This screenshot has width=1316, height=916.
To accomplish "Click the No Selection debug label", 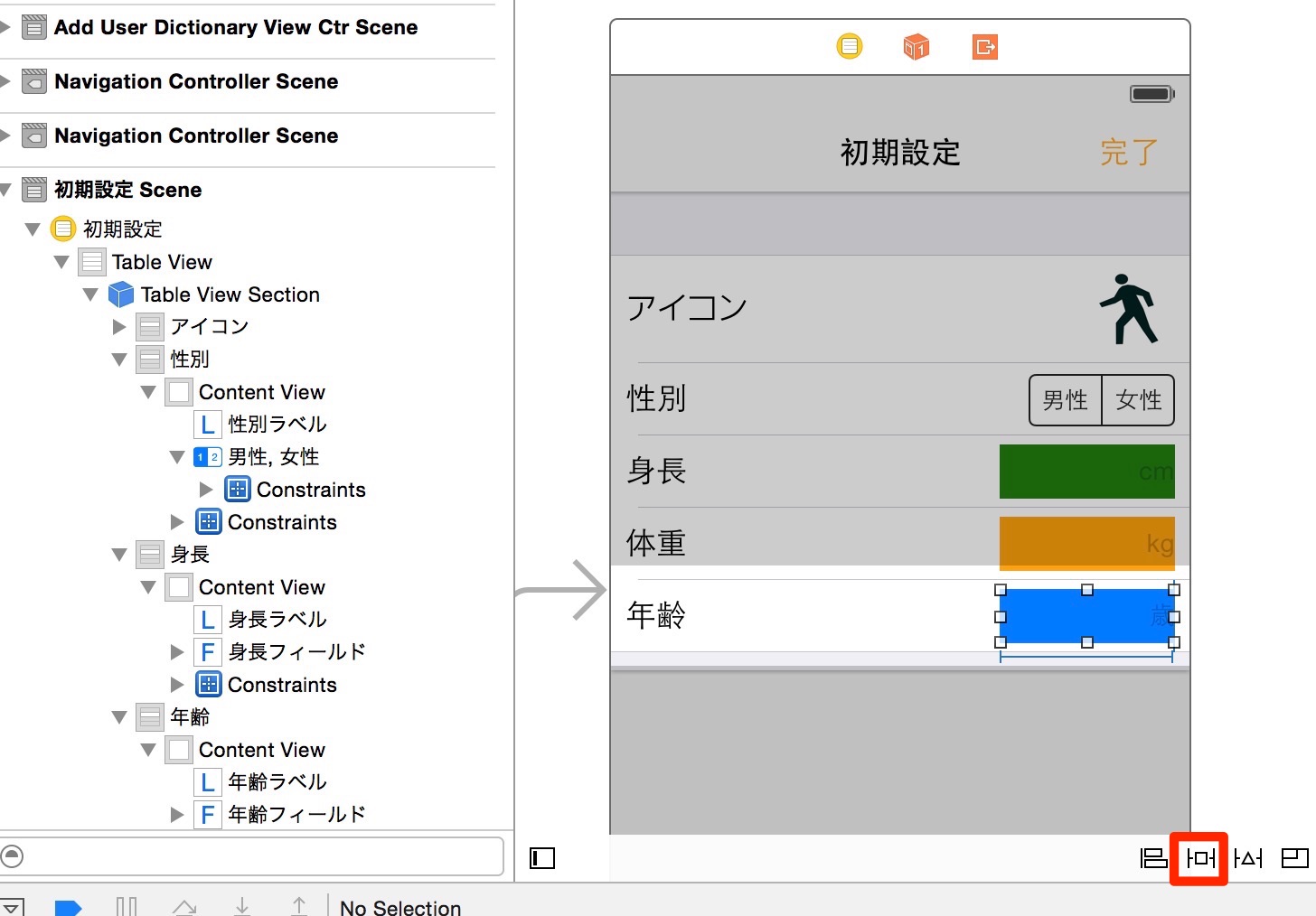I will coord(400,907).
